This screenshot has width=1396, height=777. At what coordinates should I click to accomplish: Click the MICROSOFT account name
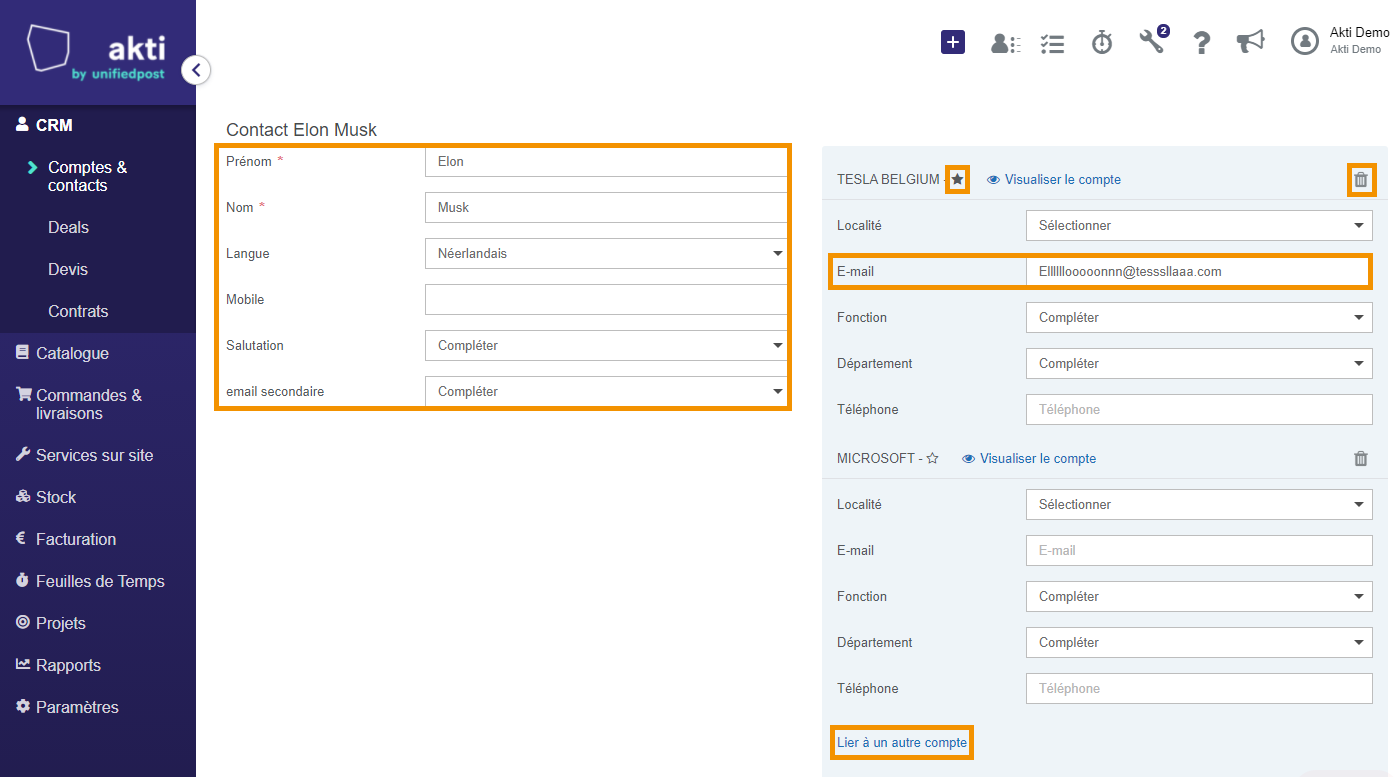(876, 459)
